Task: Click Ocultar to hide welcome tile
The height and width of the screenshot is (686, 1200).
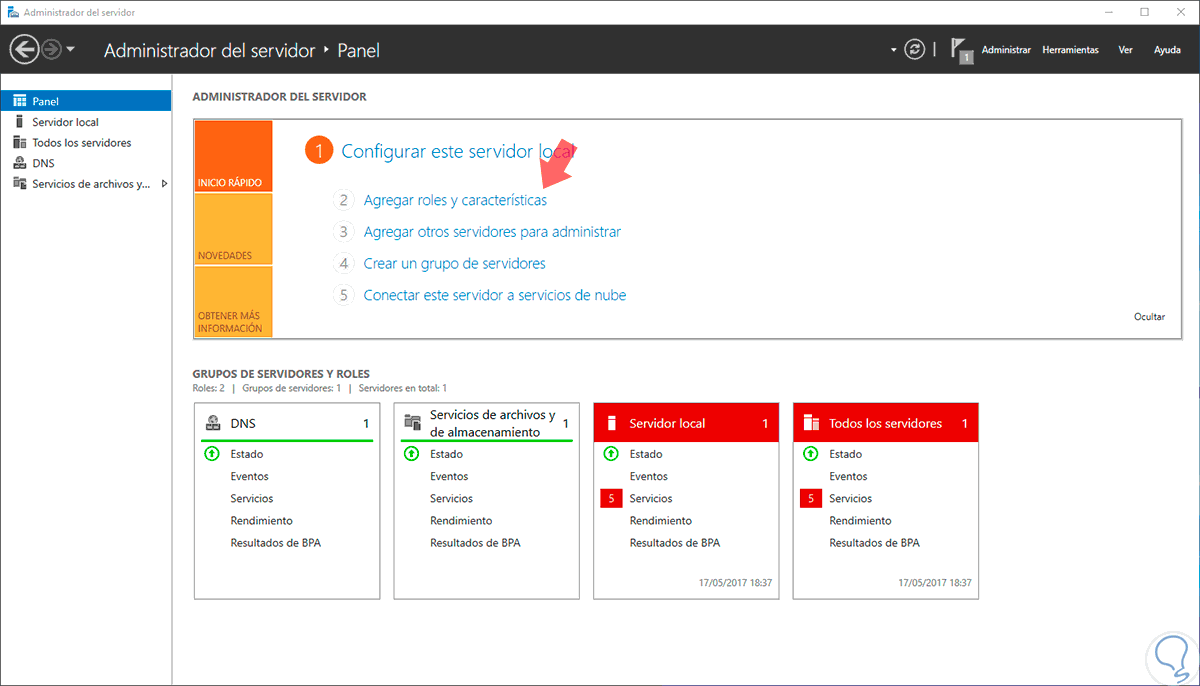Action: (x=1149, y=317)
